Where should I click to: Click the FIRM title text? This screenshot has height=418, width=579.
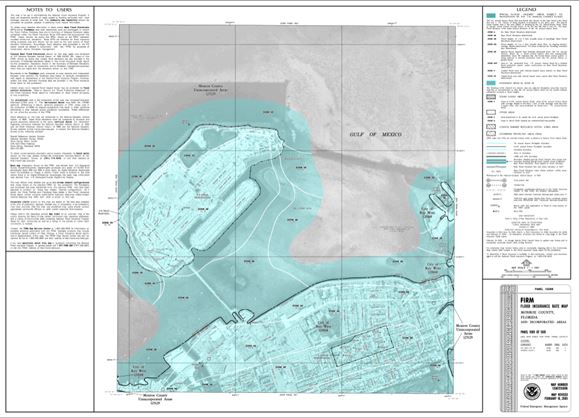(x=527, y=301)
